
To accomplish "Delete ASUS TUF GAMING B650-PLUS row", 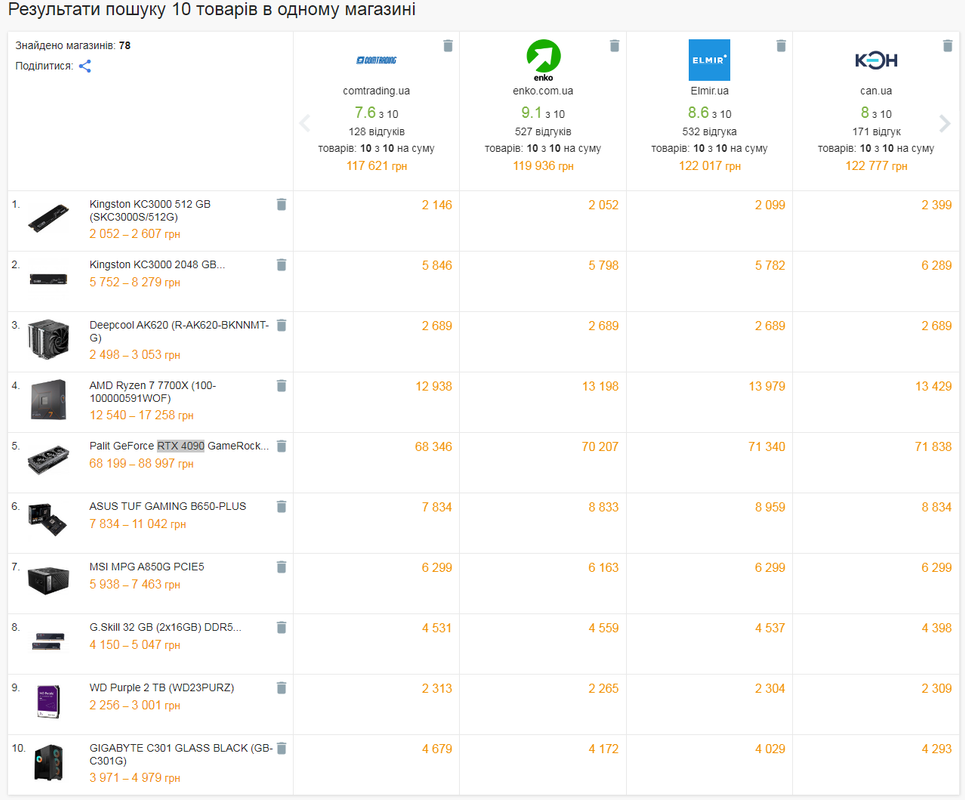I will [281, 506].
